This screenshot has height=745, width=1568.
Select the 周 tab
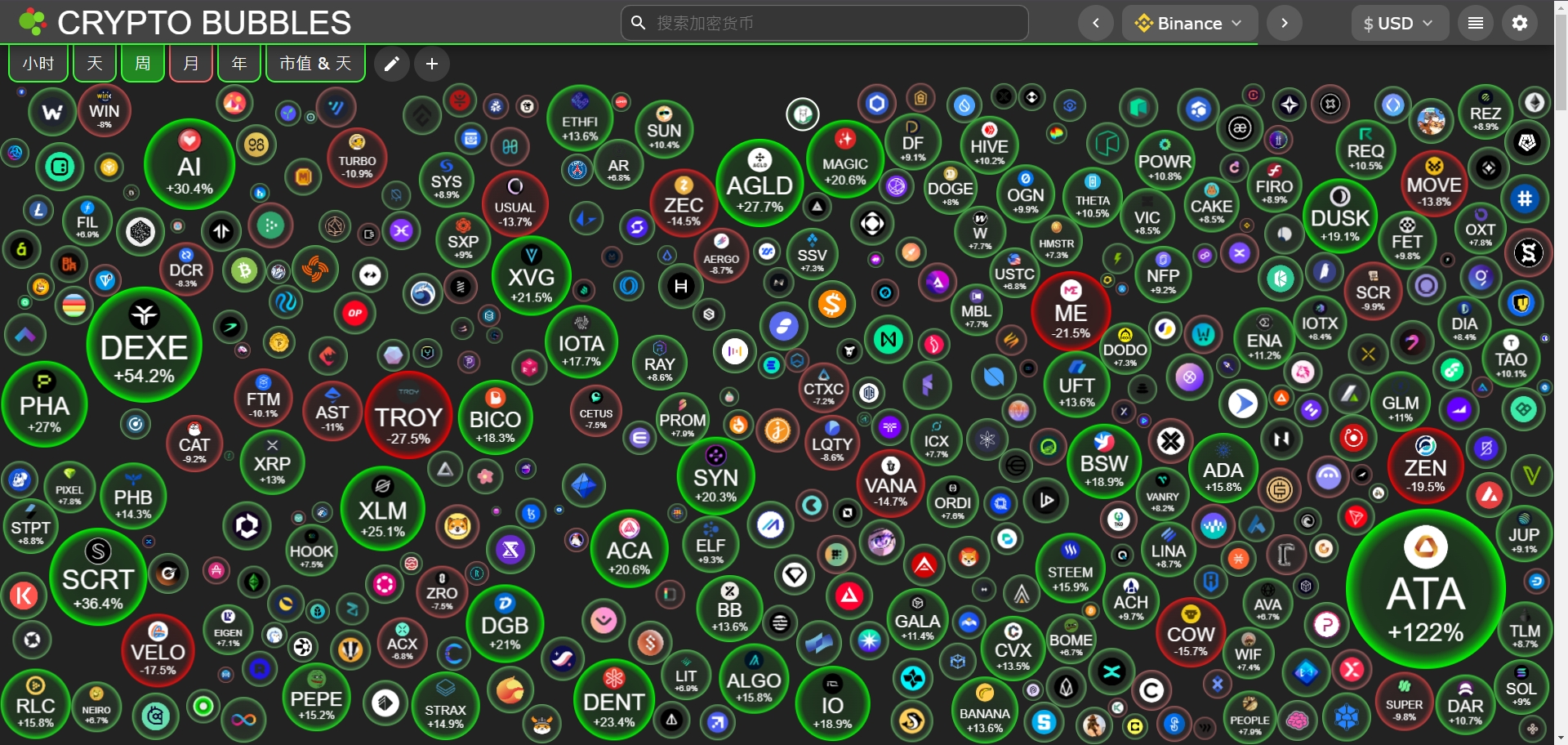[143, 63]
